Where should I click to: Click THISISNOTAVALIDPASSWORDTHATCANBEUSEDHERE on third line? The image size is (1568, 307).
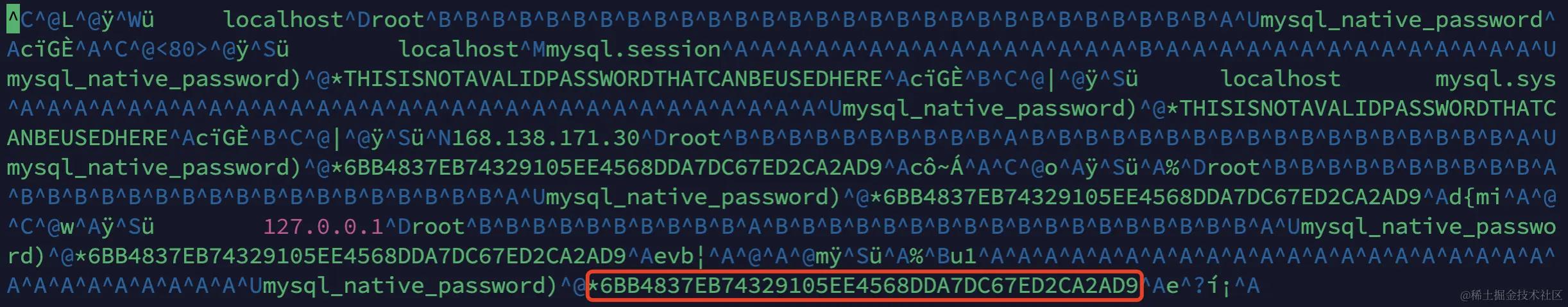[x=613, y=79]
